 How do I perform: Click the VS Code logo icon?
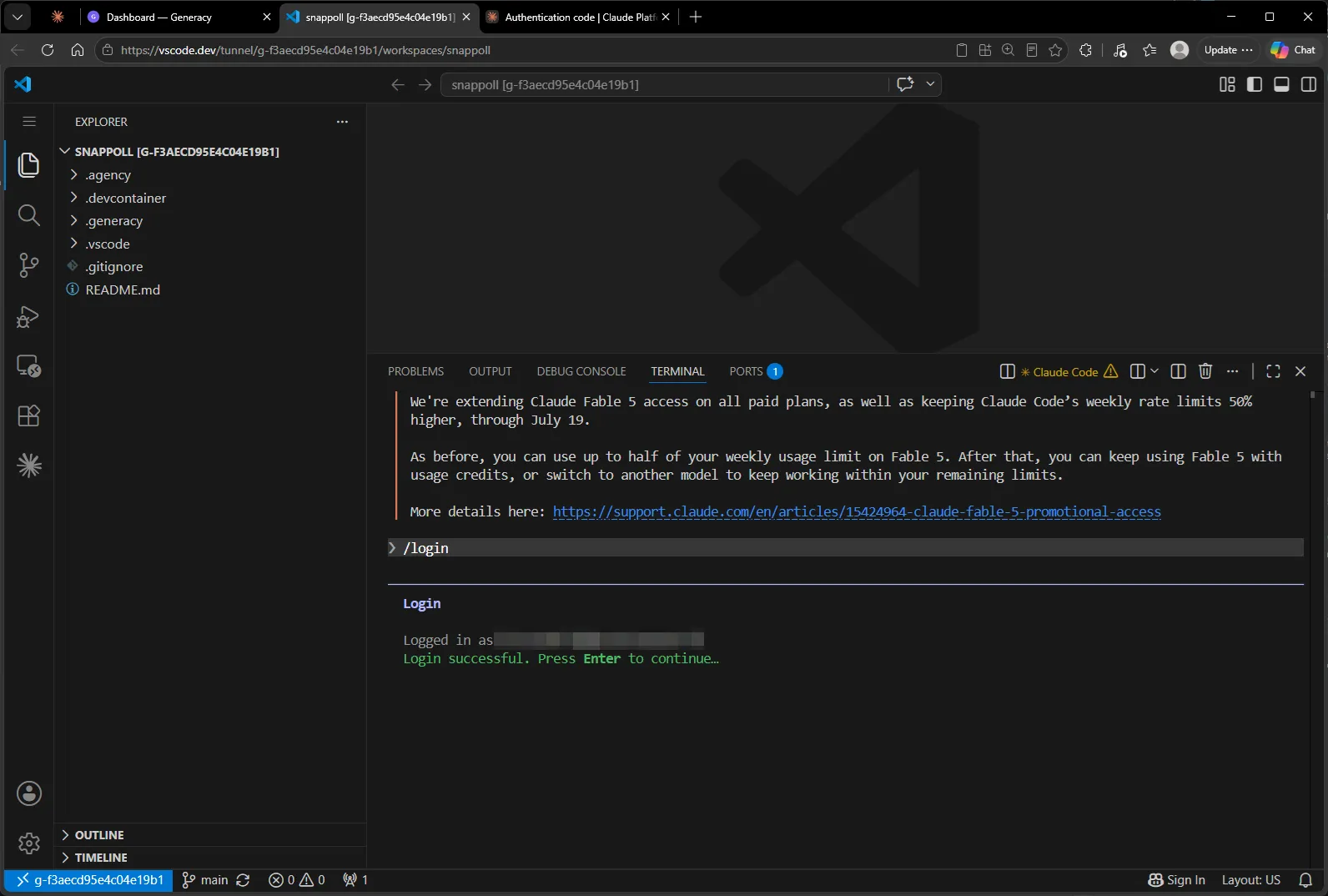[x=23, y=84]
